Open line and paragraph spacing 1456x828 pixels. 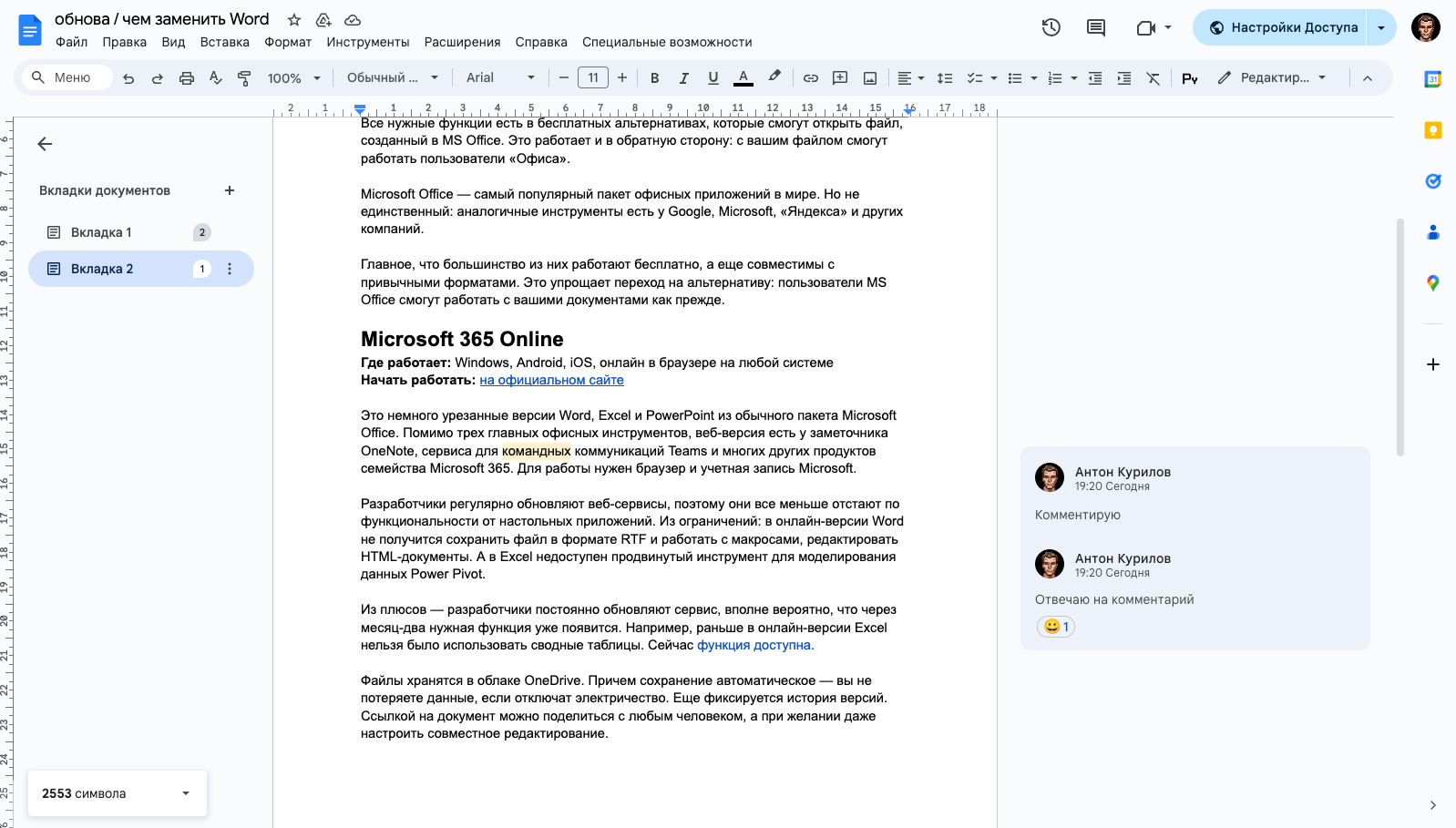[x=945, y=78]
